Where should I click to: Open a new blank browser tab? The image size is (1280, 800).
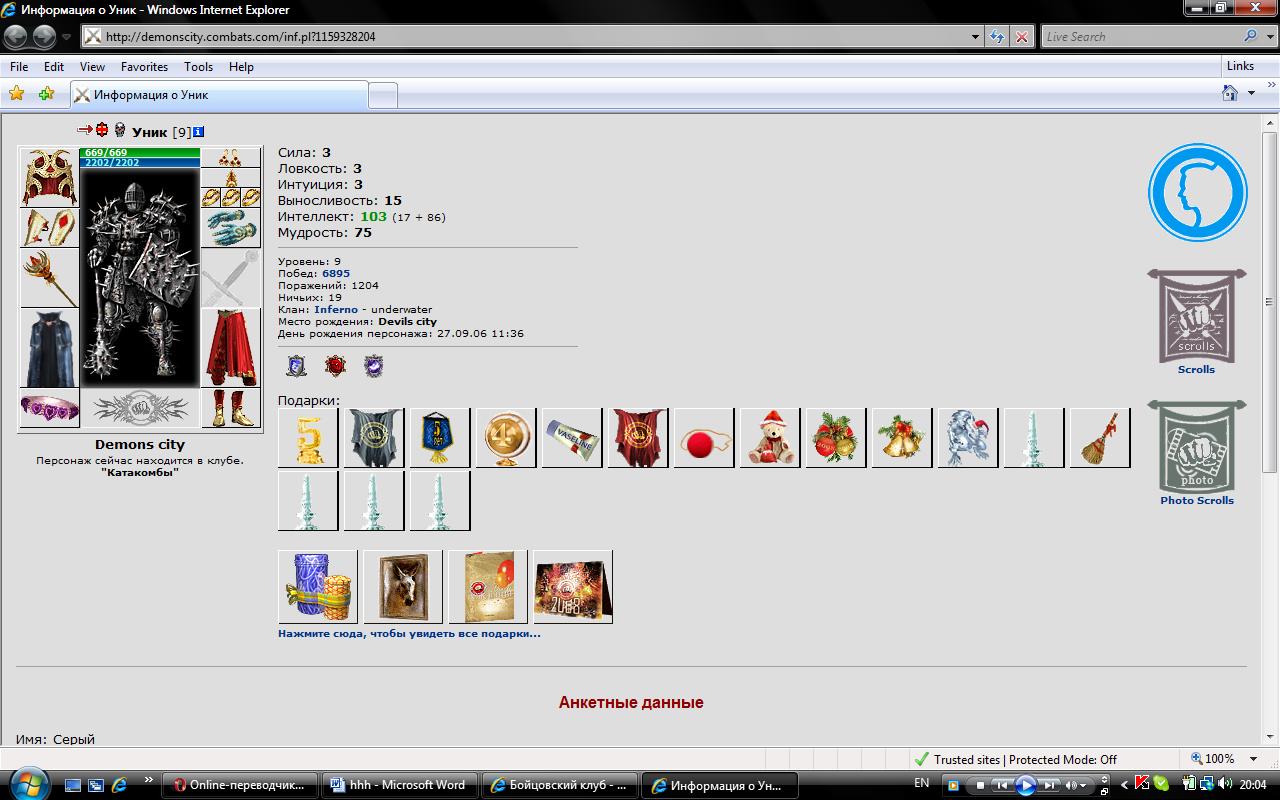click(384, 96)
